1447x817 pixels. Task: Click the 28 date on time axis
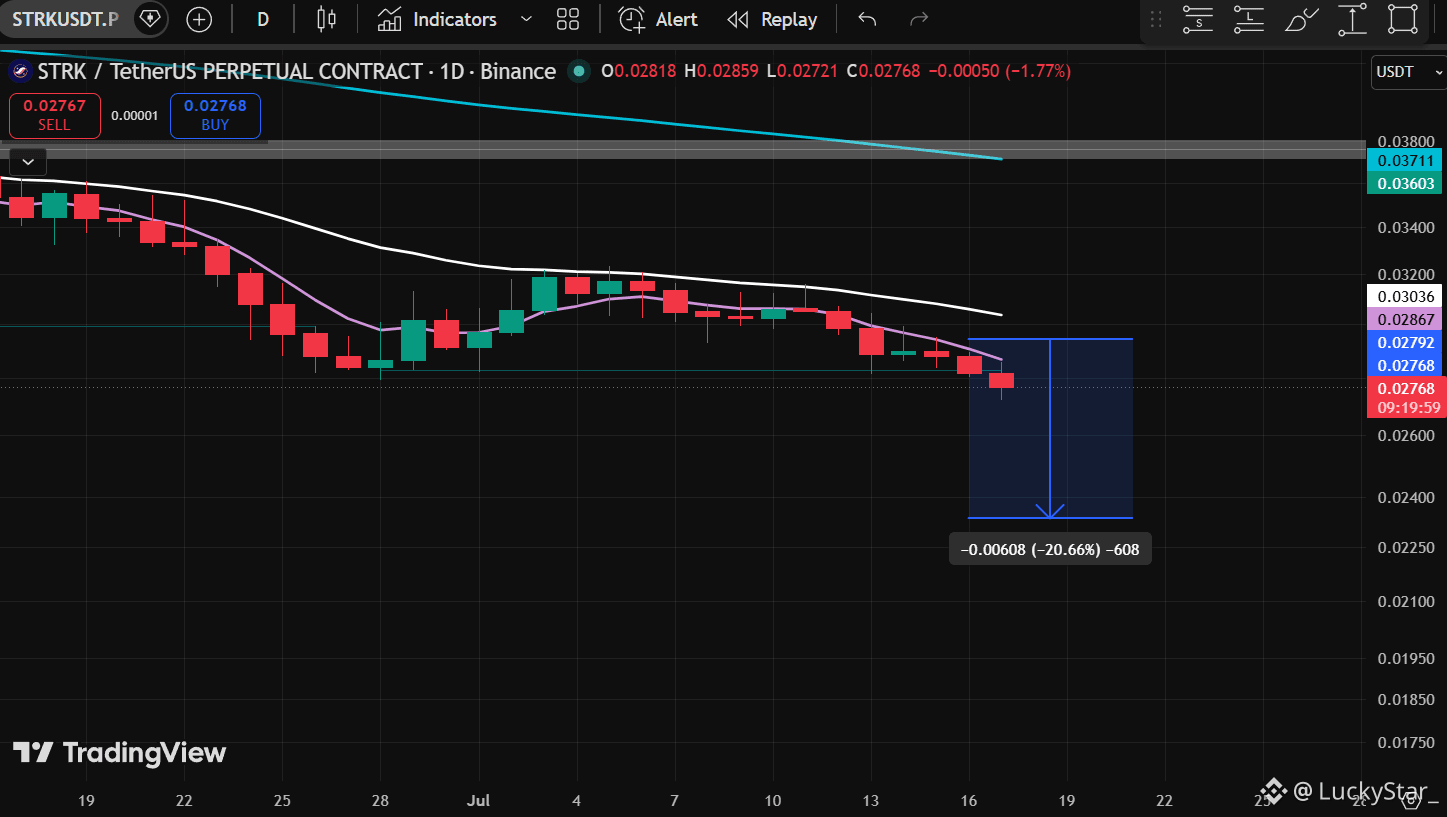click(380, 800)
